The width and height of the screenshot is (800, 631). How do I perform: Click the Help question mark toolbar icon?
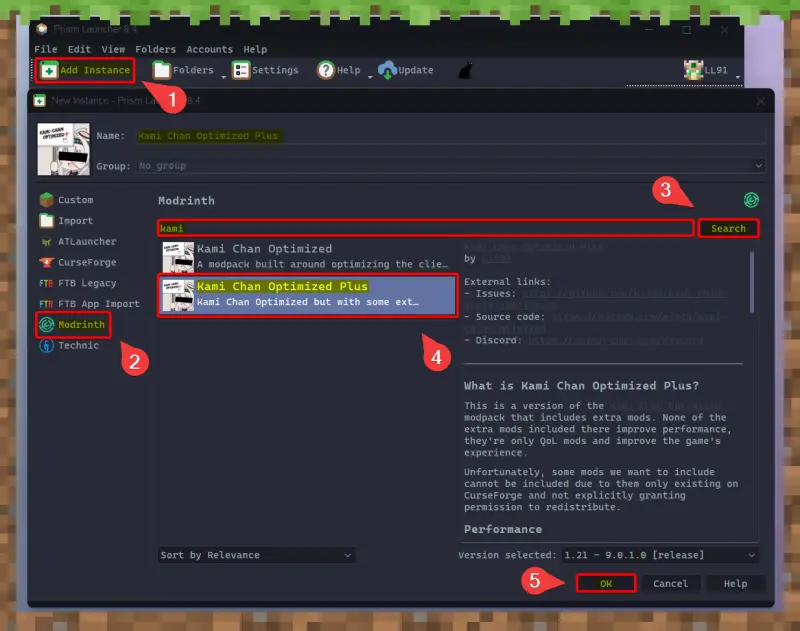click(x=325, y=70)
